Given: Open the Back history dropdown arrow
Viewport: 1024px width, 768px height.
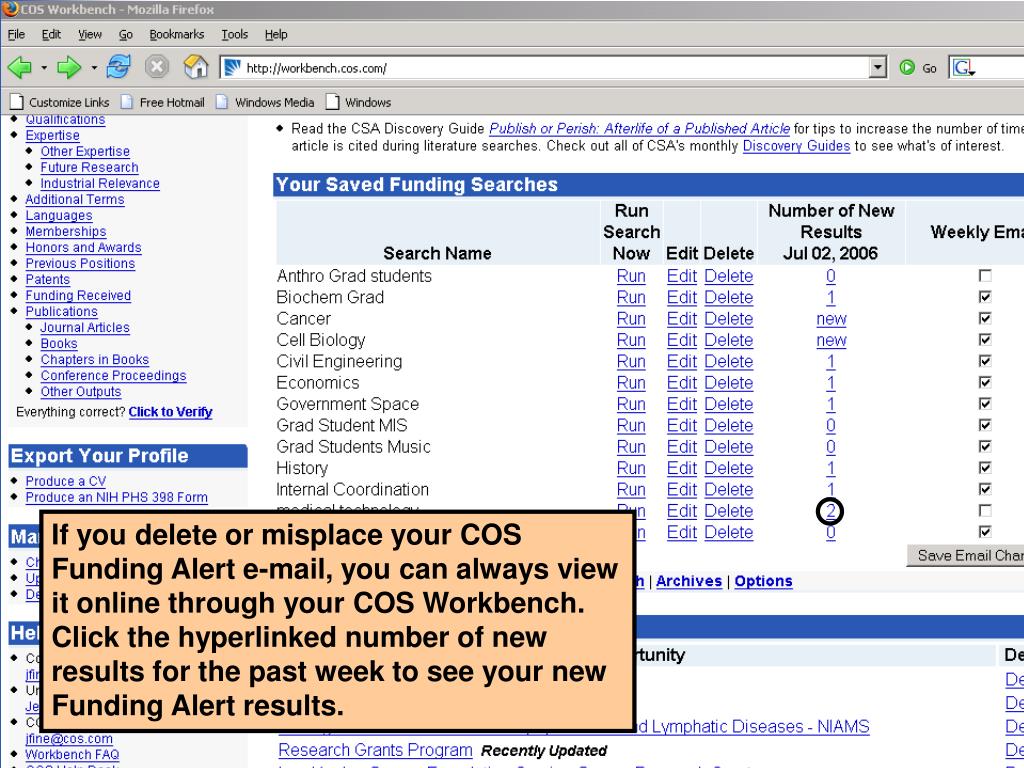Looking at the screenshot, I should point(44,67).
